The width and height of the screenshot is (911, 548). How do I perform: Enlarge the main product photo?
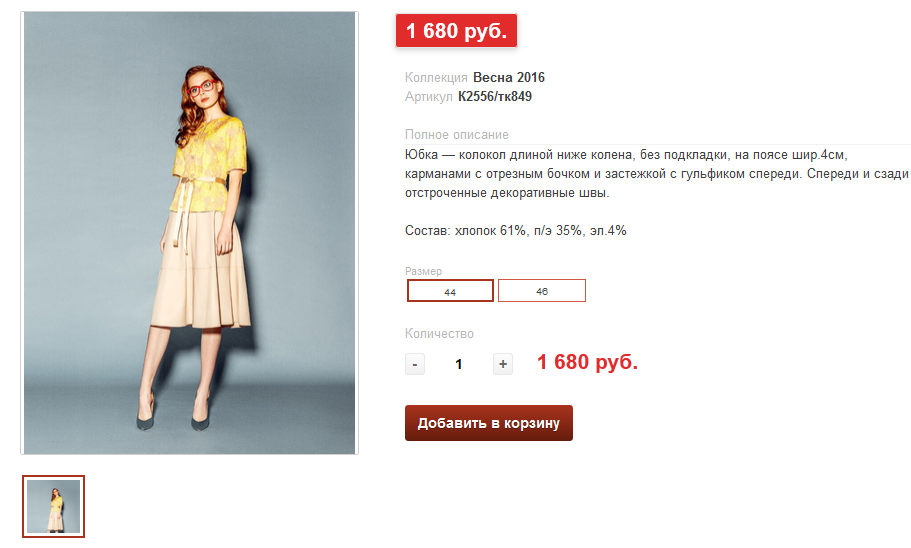click(189, 233)
